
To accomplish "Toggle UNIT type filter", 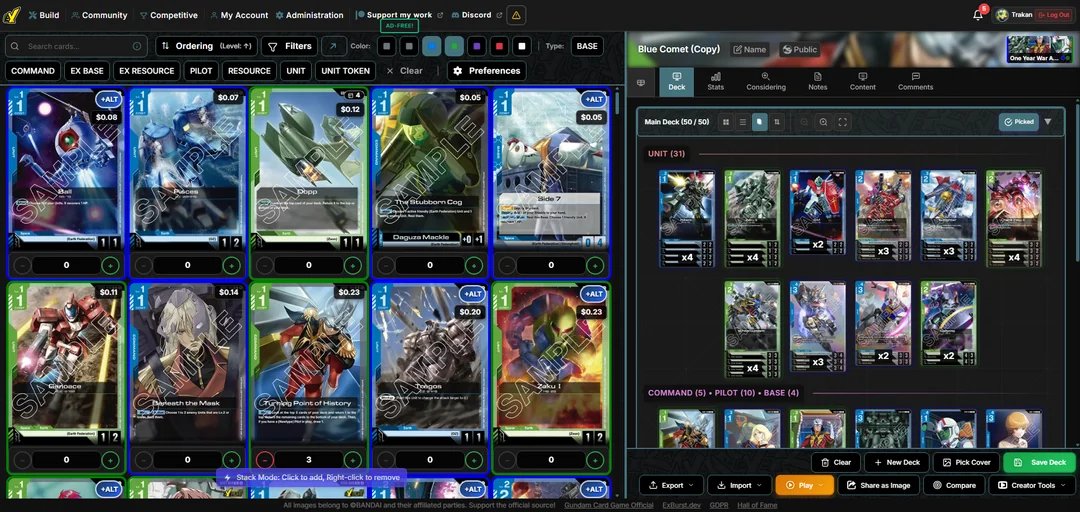I will click(x=296, y=71).
